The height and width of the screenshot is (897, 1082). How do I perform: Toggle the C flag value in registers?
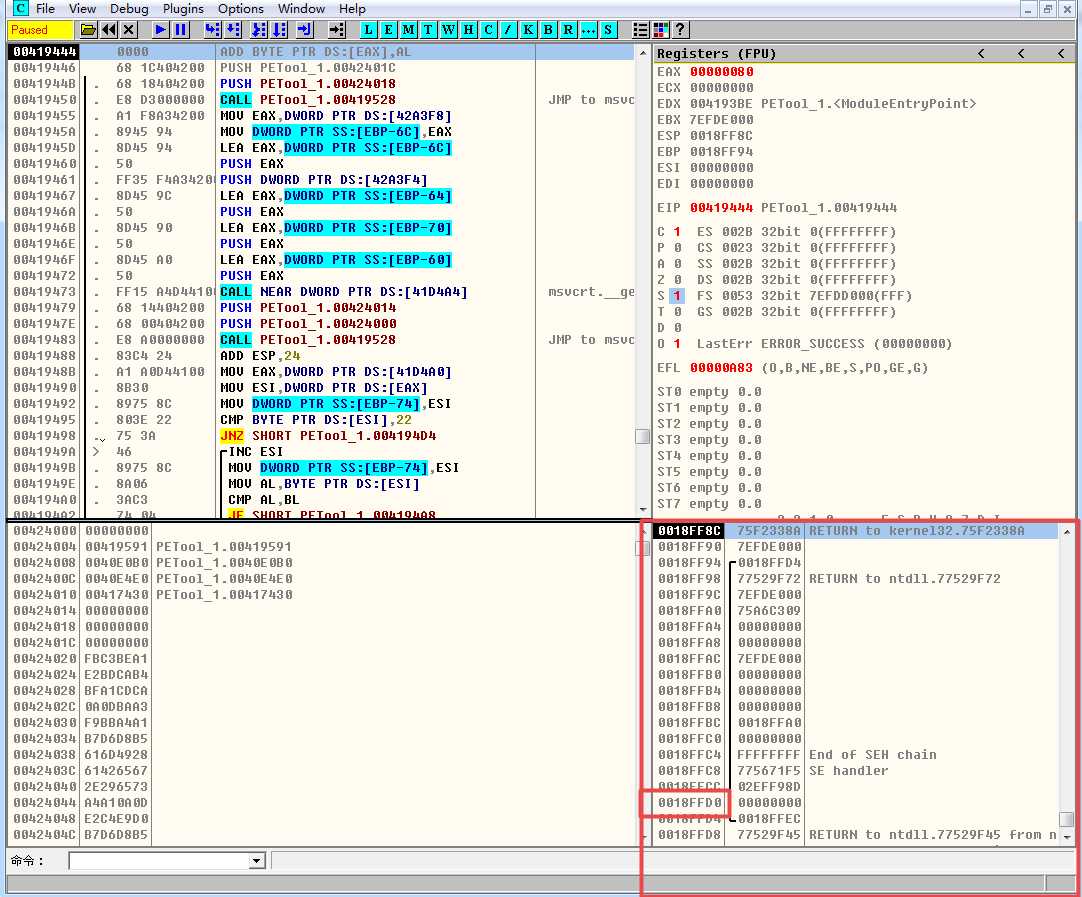pos(675,232)
